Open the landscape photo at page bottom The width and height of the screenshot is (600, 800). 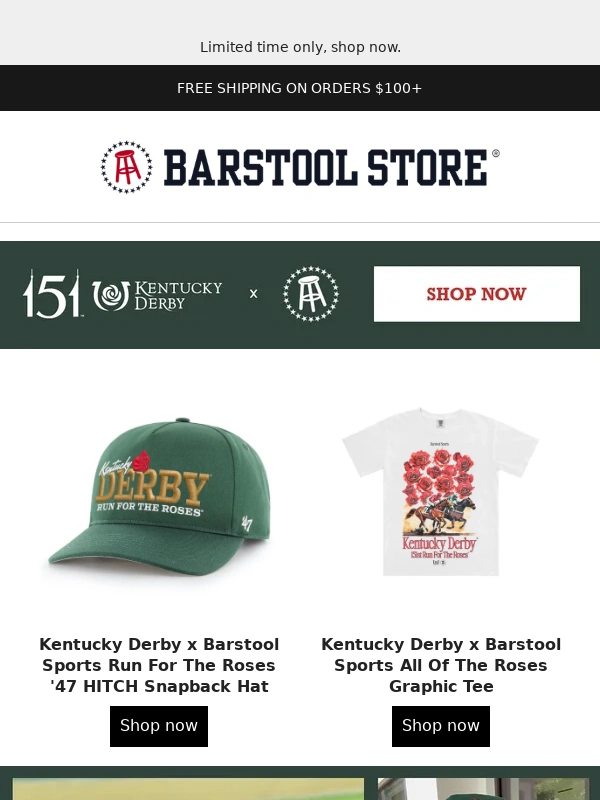(x=188, y=789)
